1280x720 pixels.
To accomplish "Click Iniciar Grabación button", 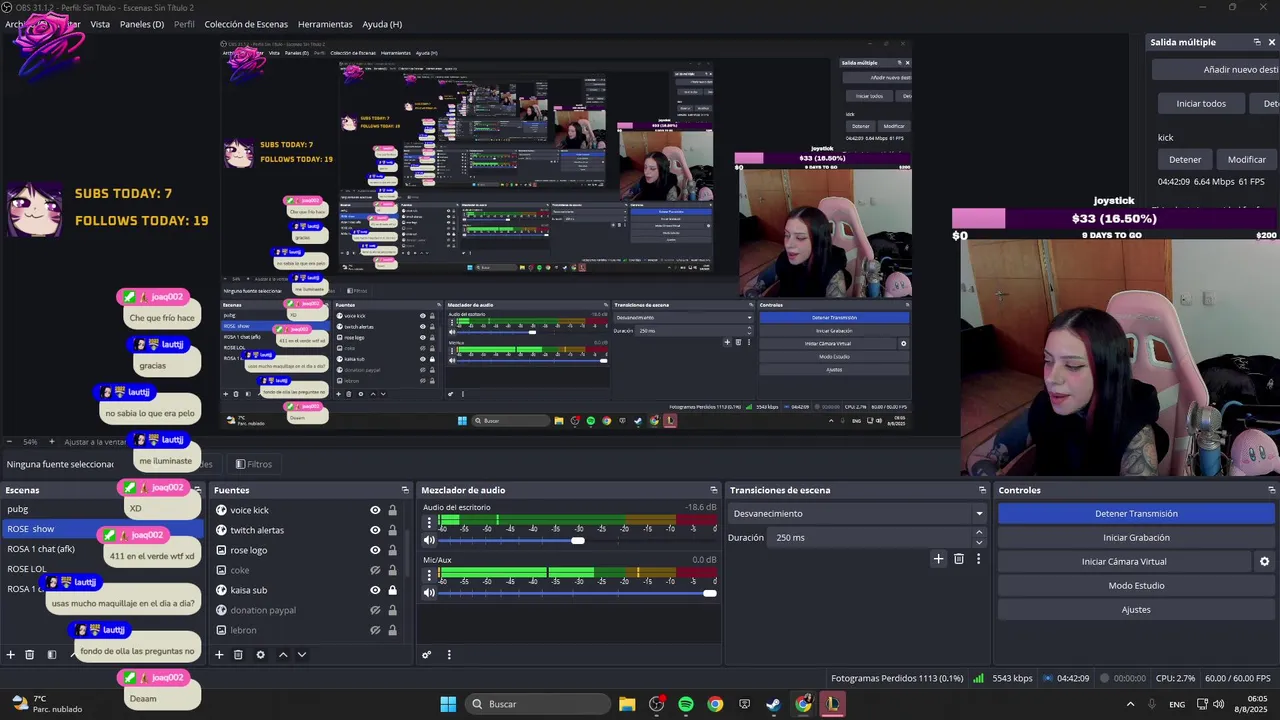I will click(1136, 538).
